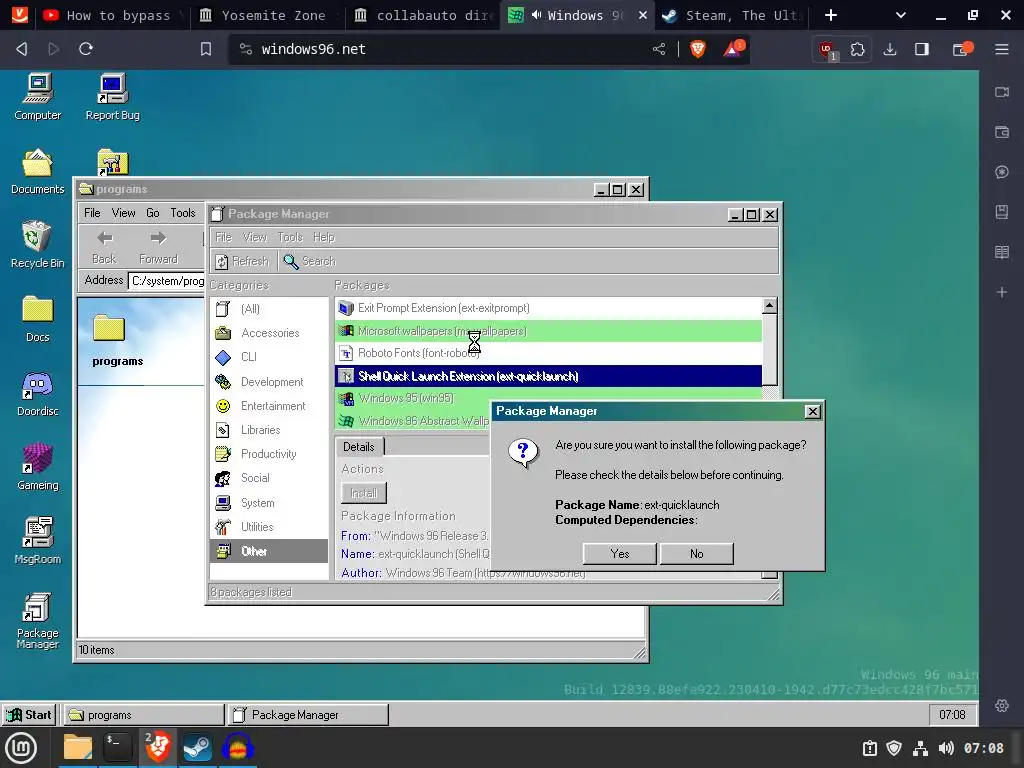This screenshot has height=768, width=1024.
Task: Select the (All) category
Action: tap(268, 309)
